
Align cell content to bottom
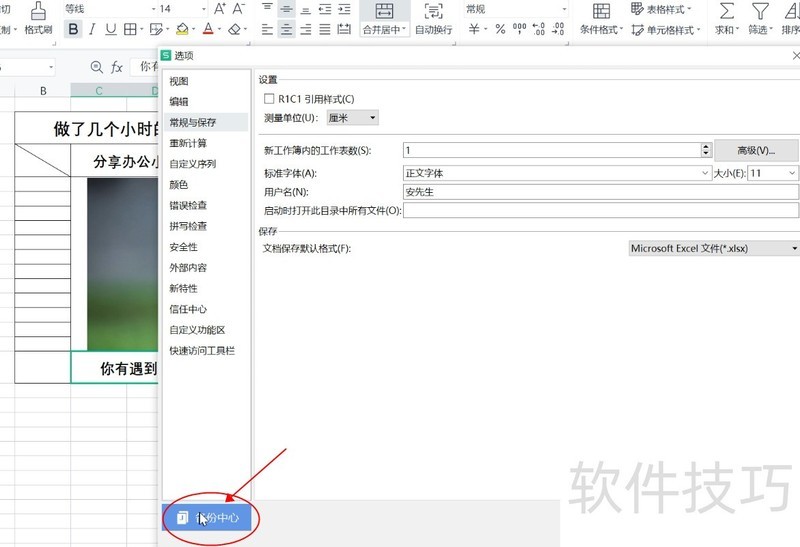(x=306, y=9)
